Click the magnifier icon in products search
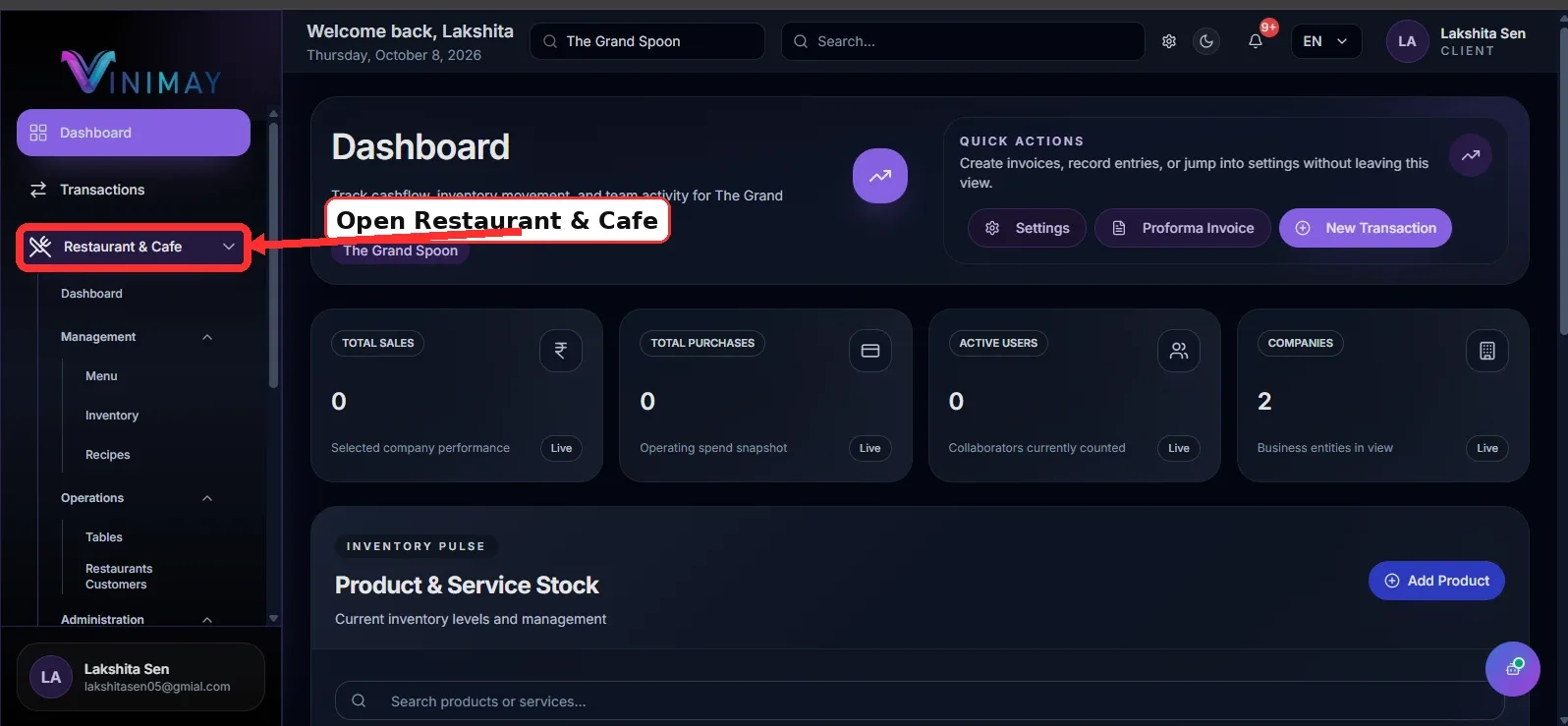Viewport: 1568px width, 726px height. pyautogui.click(x=359, y=700)
